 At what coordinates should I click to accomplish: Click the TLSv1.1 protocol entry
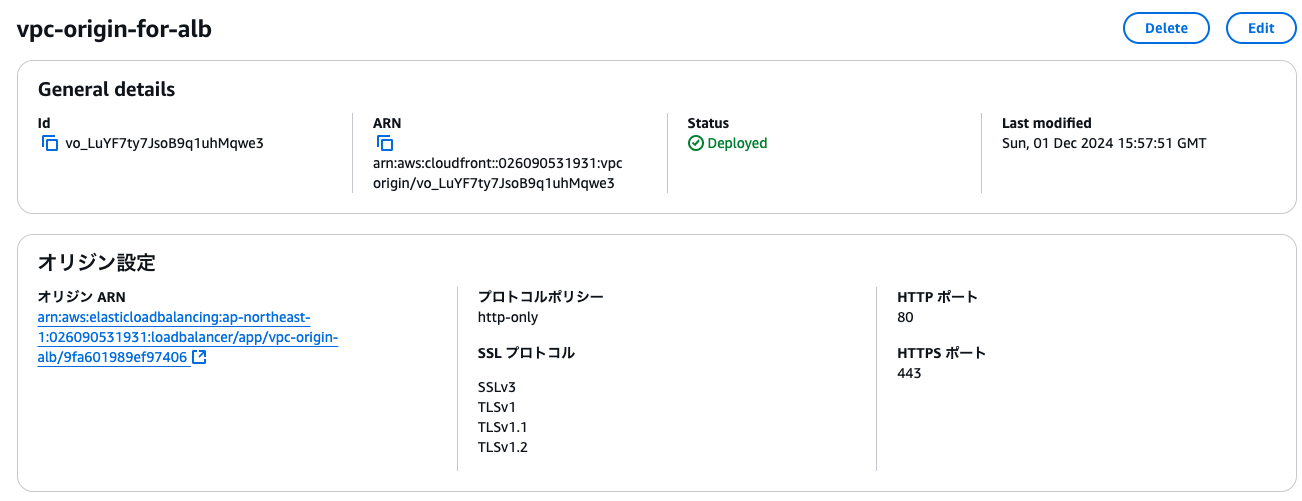502,427
